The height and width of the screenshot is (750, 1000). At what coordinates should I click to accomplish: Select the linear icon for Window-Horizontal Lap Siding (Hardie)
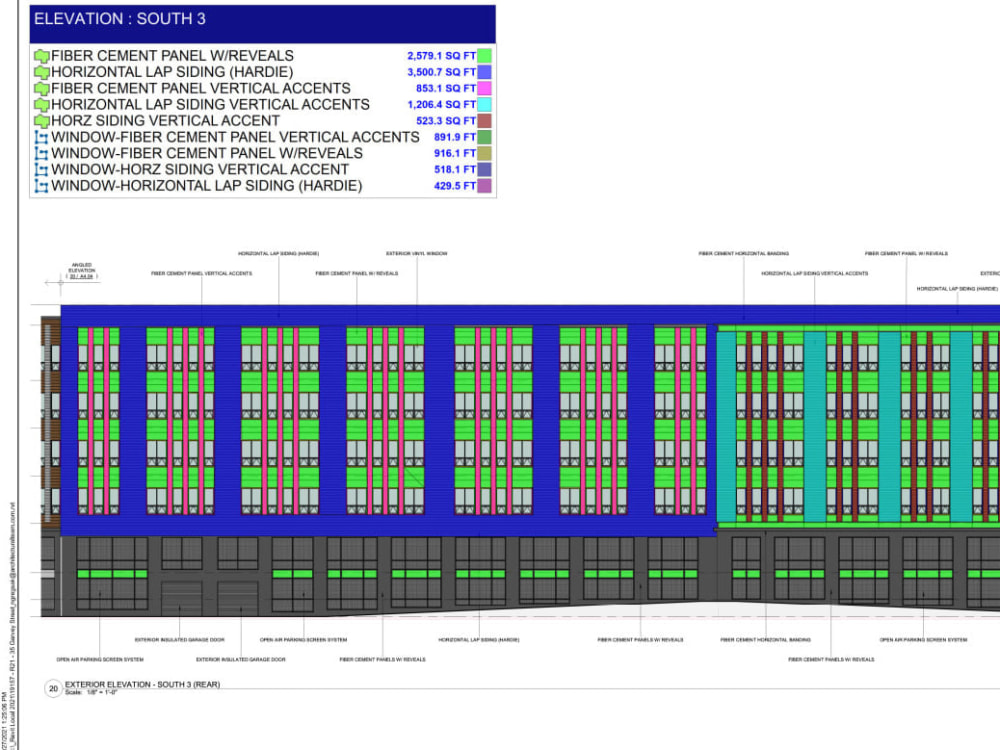coord(41,186)
